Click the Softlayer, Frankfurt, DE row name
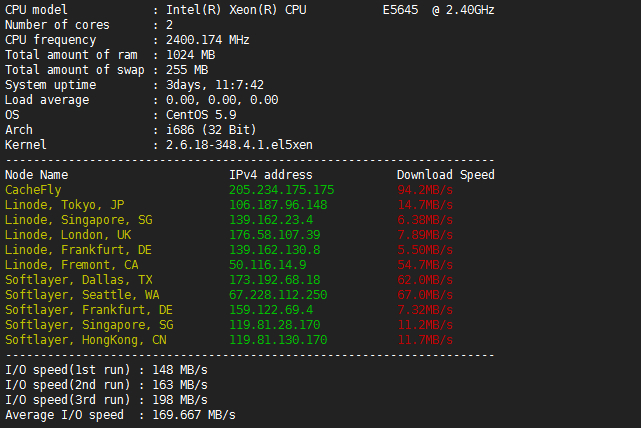The width and height of the screenshot is (641, 428). tap(89, 310)
